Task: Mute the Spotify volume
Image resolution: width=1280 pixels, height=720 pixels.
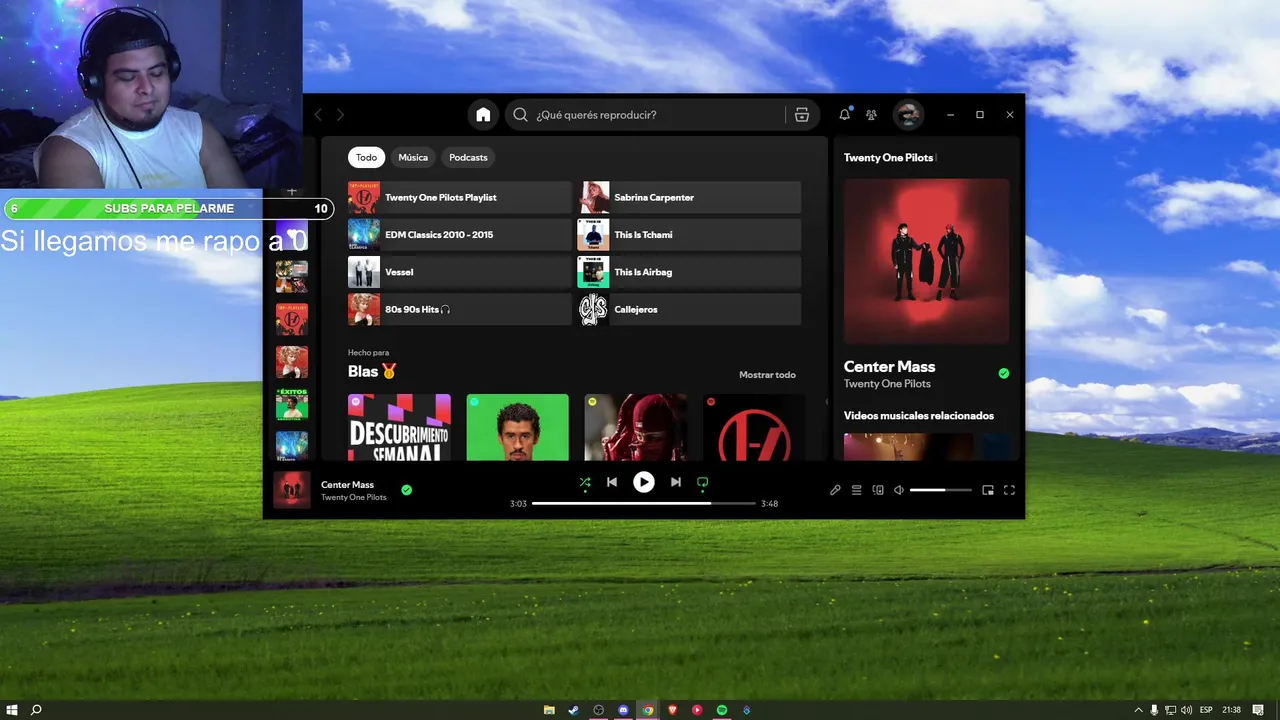Action: coord(898,490)
